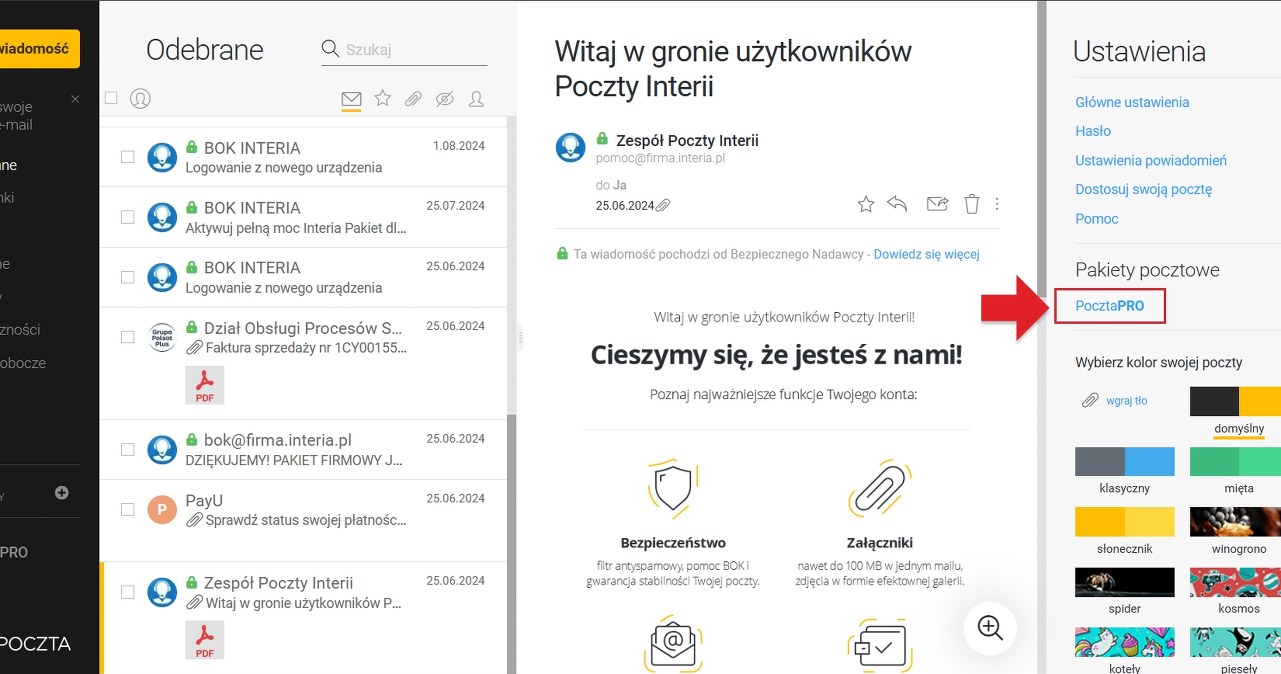Screen dimensions: 1281x674
Task: Check the PayU message checkbox
Action: pyautogui.click(x=128, y=509)
